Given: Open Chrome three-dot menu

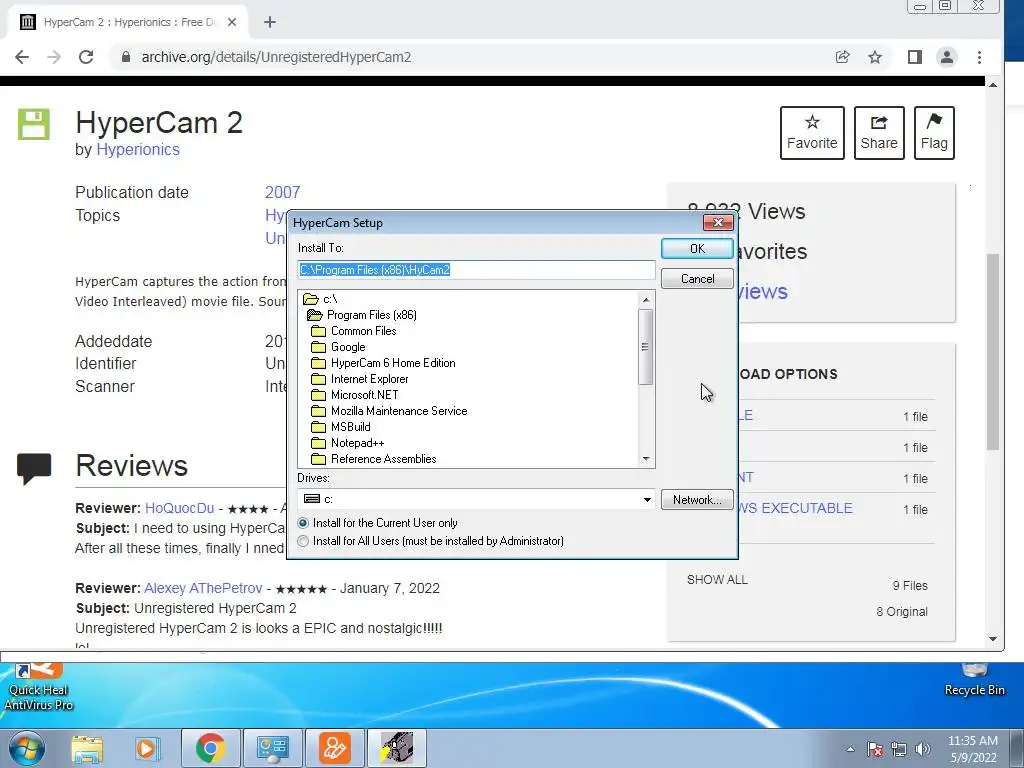Looking at the screenshot, I should (979, 57).
